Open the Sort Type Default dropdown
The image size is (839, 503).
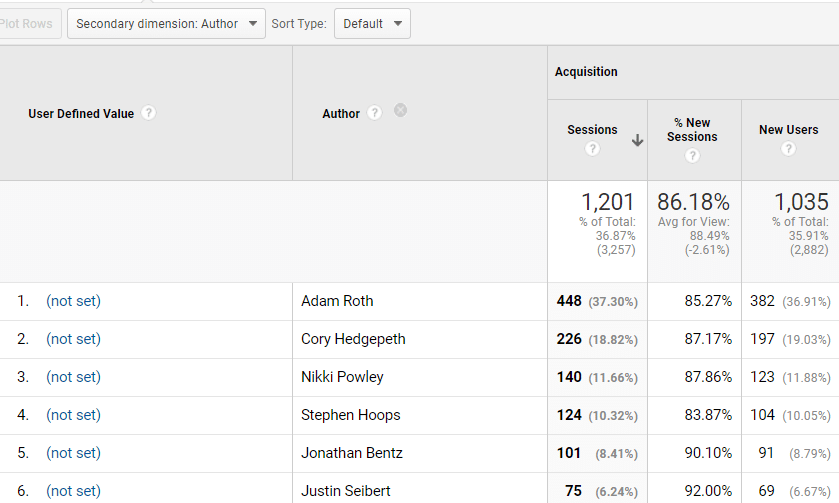(372, 24)
